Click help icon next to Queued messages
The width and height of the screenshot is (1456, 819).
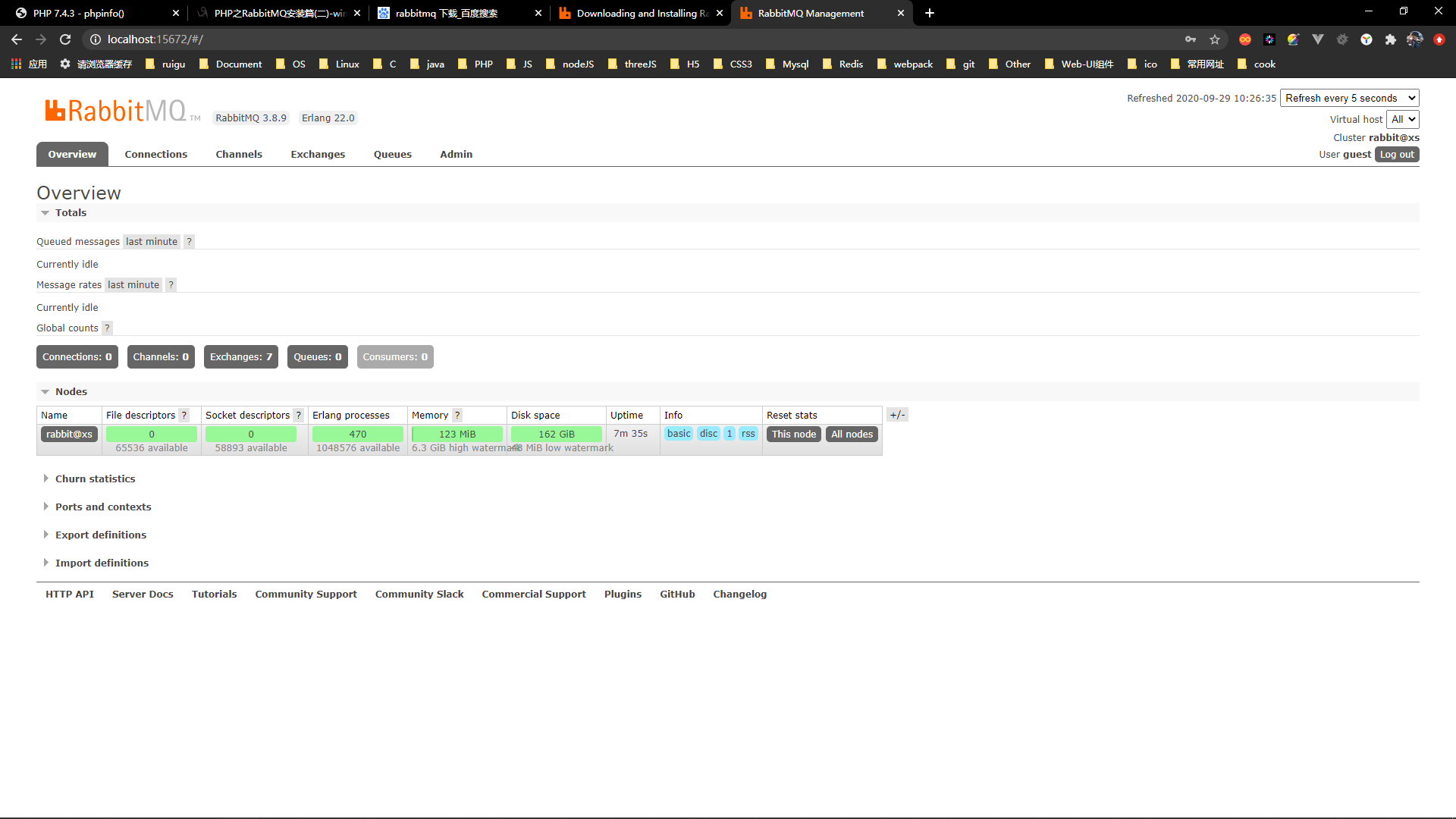tap(190, 242)
